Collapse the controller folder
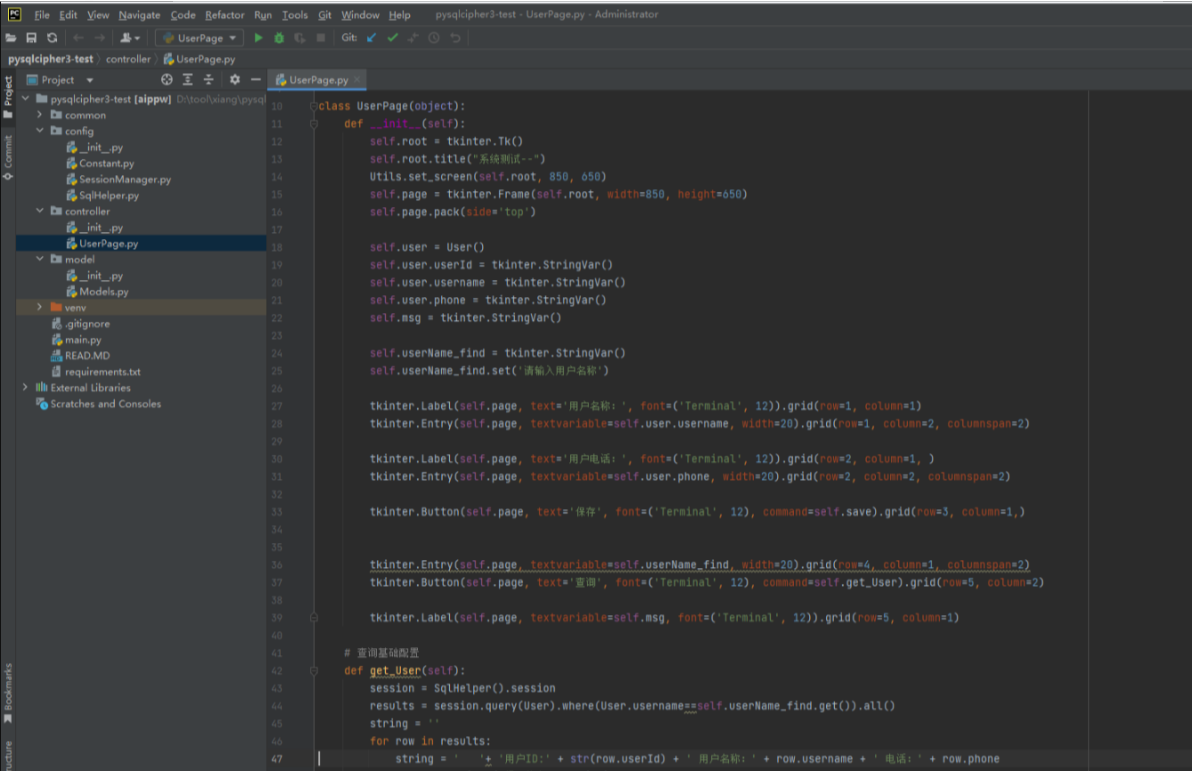This screenshot has height=771, width=1192. [40, 211]
